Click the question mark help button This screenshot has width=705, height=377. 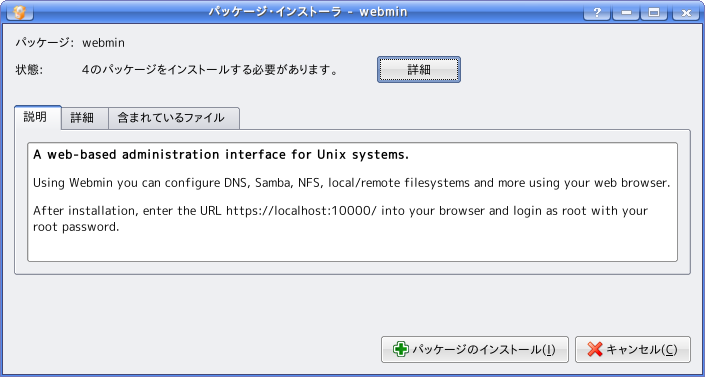(597, 13)
